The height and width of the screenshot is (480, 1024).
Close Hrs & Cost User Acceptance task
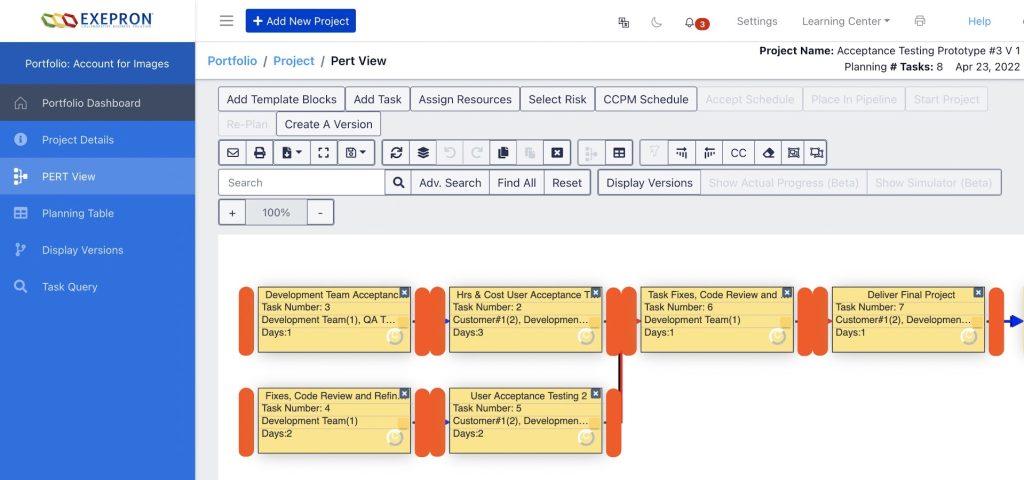(596, 293)
